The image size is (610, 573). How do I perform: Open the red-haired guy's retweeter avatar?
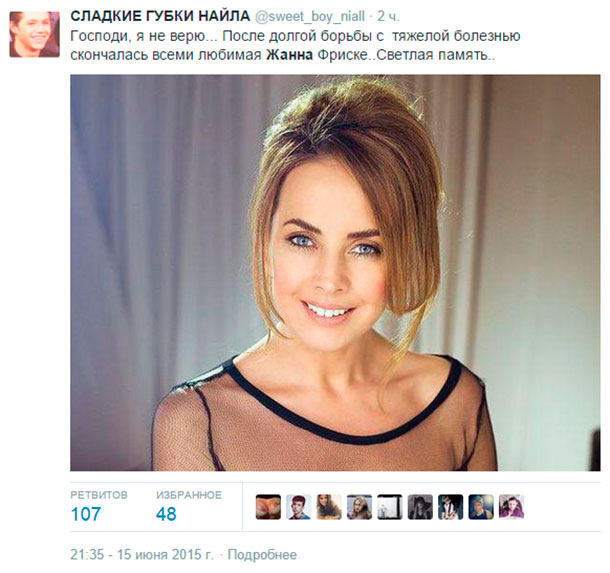[x=298, y=507]
